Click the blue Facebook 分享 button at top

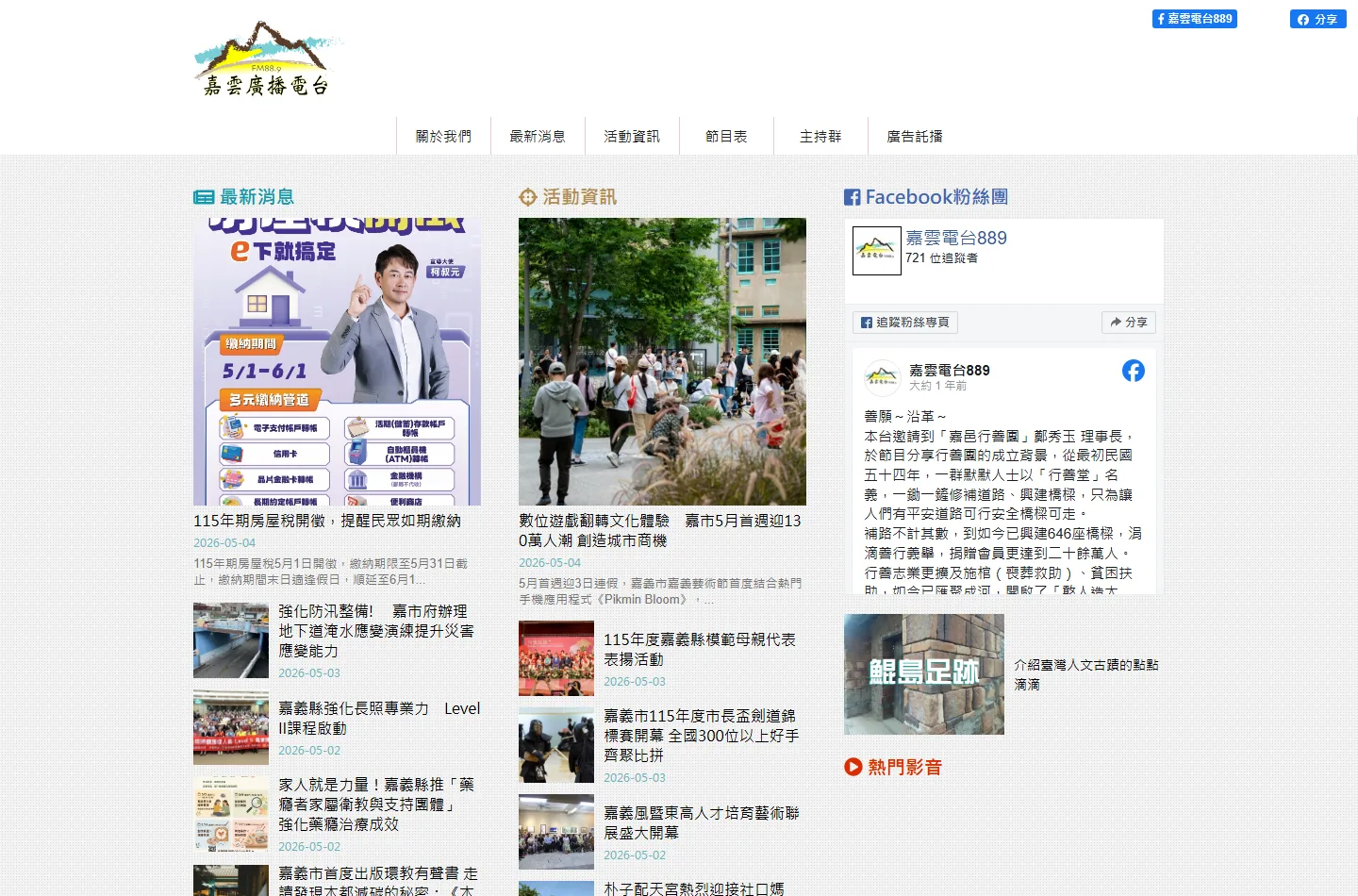click(1318, 19)
